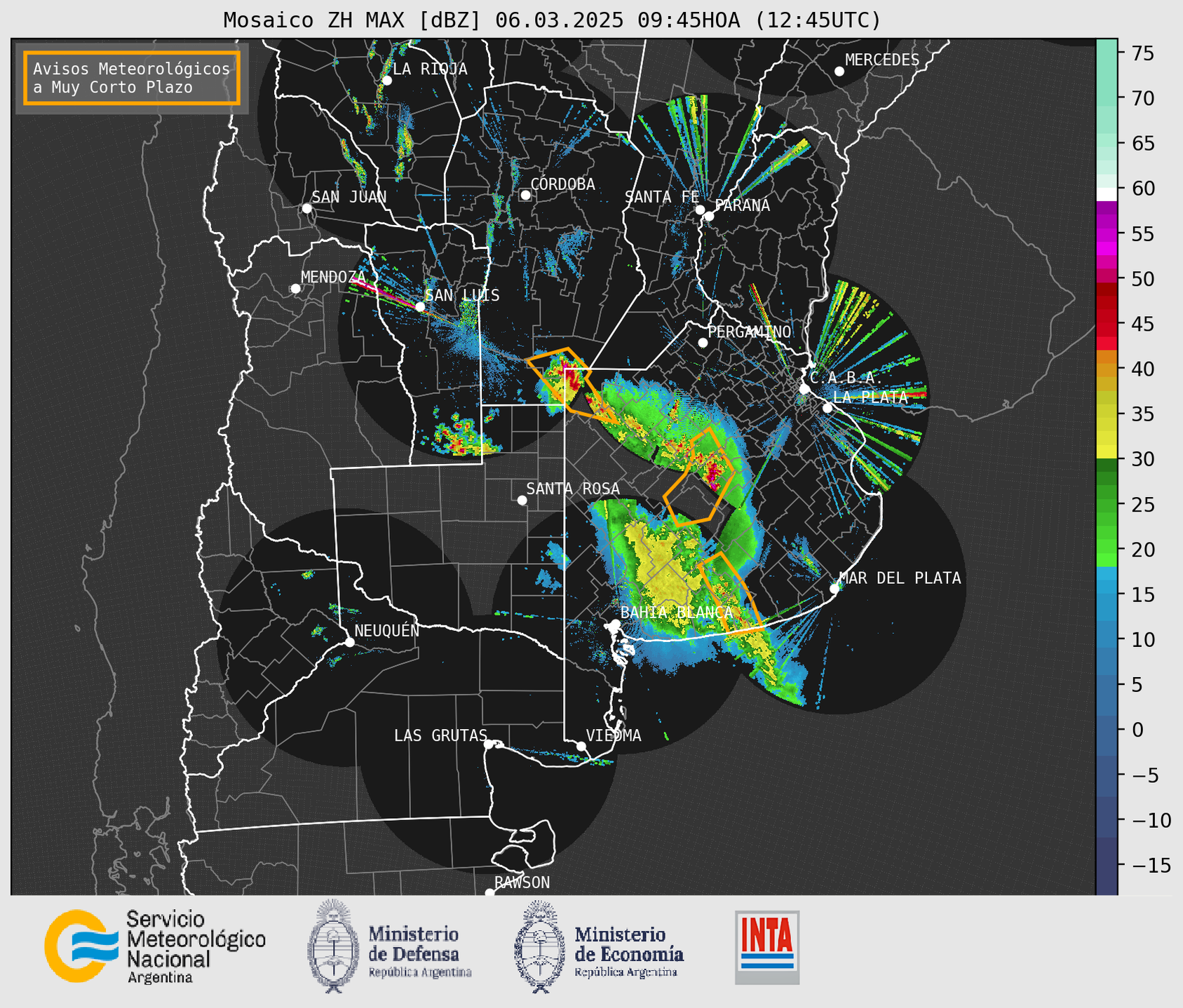The width and height of the screenshot is (1183, 1008).
Task: Click the SANTA ROSA city label
Action: [x=573, y=489]
